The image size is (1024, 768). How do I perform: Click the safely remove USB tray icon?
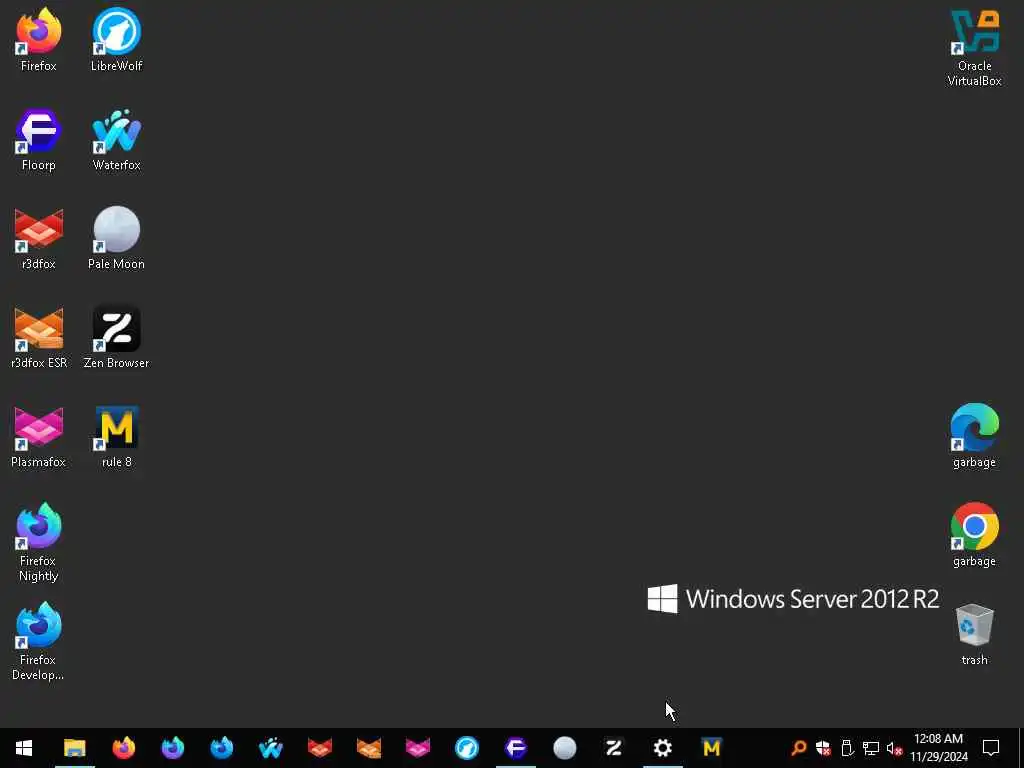(847, 748)
